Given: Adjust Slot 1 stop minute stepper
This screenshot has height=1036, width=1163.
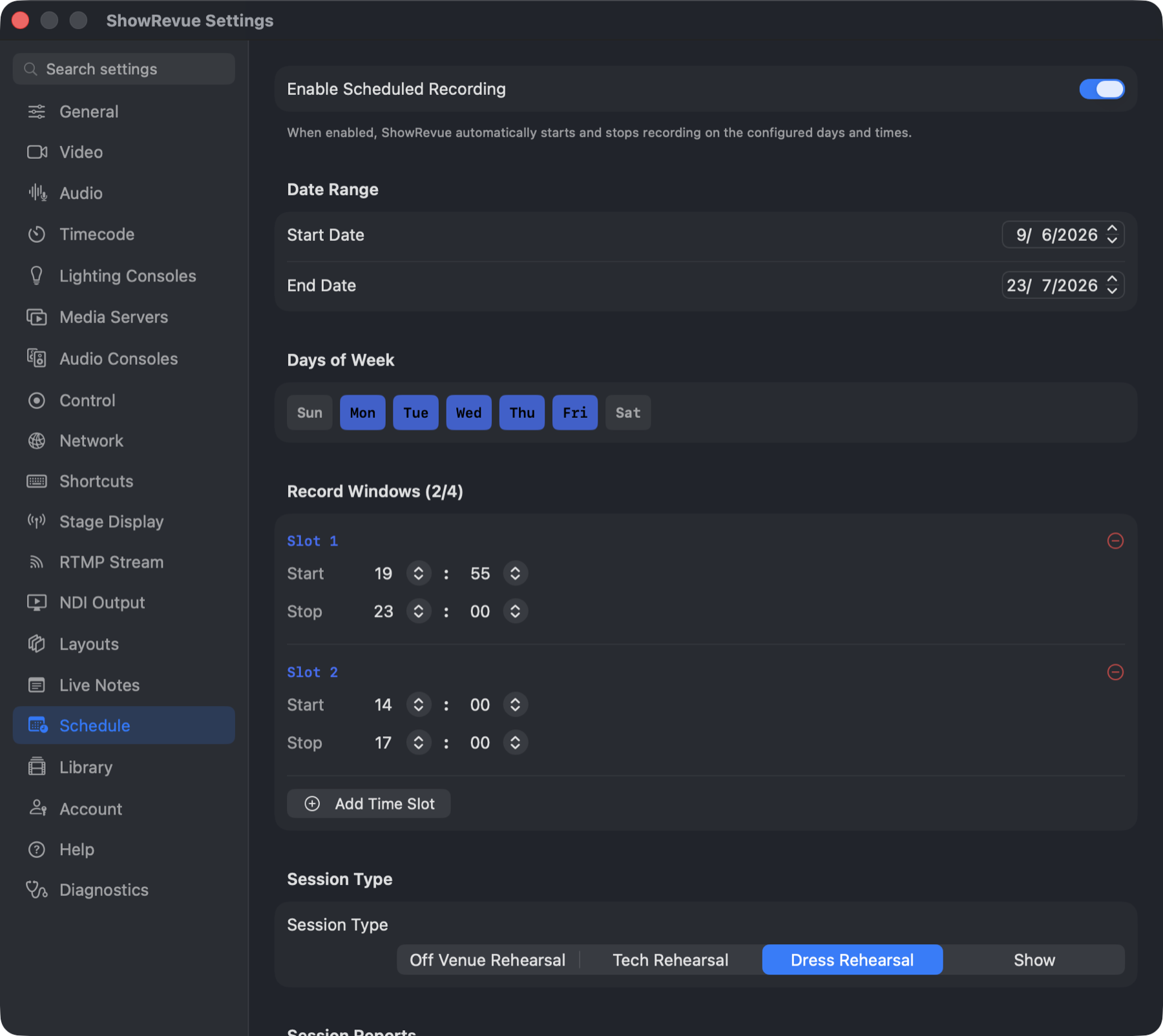Looking at the screenshot, I should [x=515, y=611].
